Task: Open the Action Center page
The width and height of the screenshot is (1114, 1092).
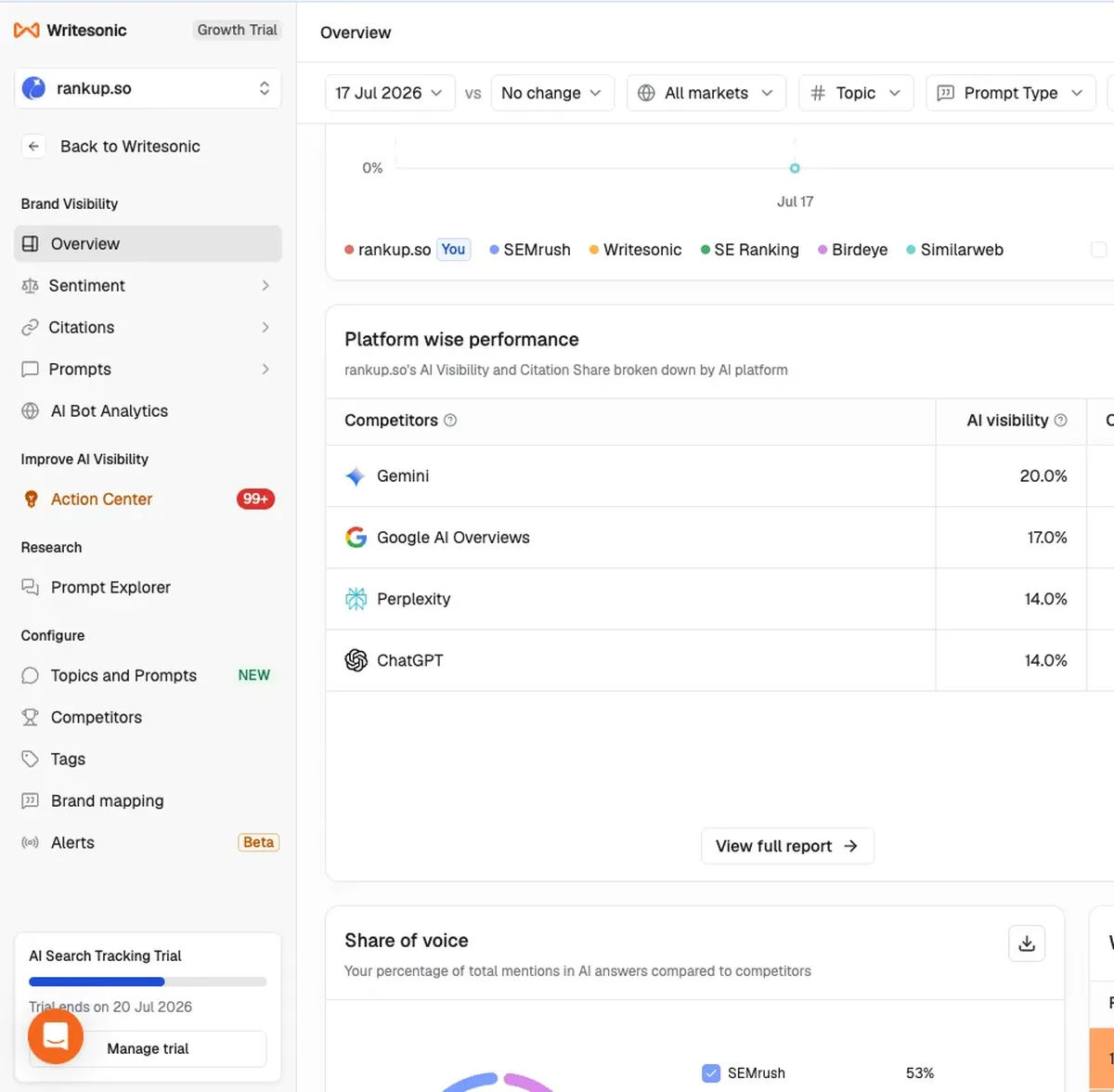Action: coord(148,500)
